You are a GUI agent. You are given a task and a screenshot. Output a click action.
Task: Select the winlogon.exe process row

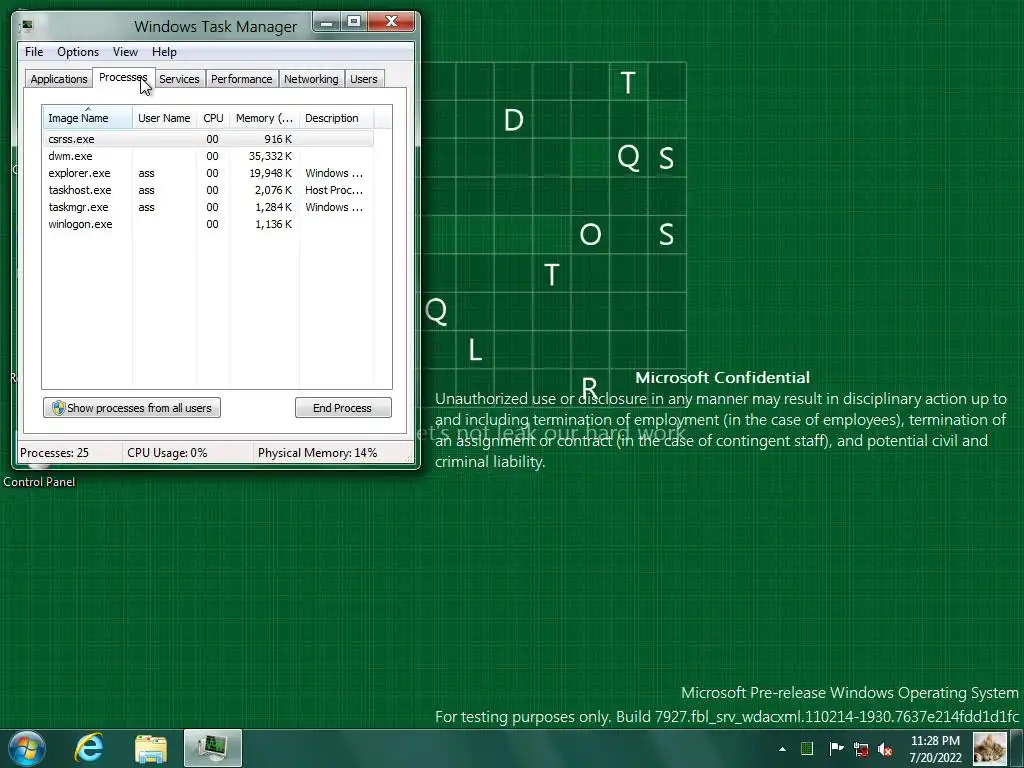pyautogui.click(x=208, y=224)
